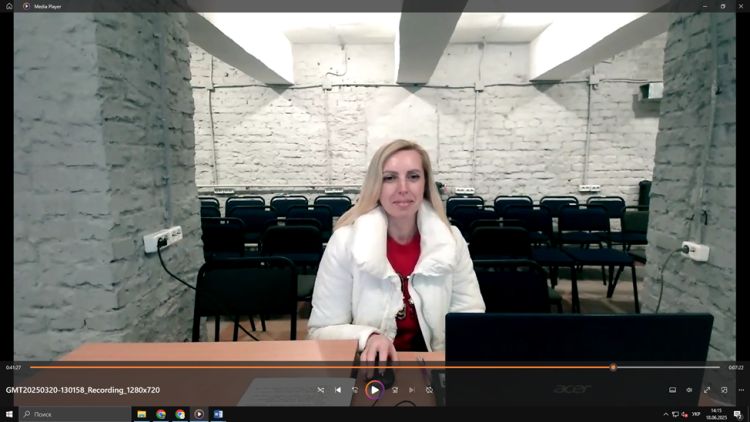750x422 pixels.
Task: Switch to mini player view
Action: point(724,390)
